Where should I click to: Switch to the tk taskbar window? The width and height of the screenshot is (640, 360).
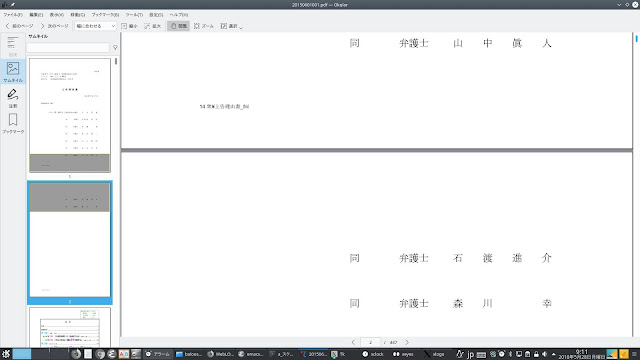coord(344,354)
